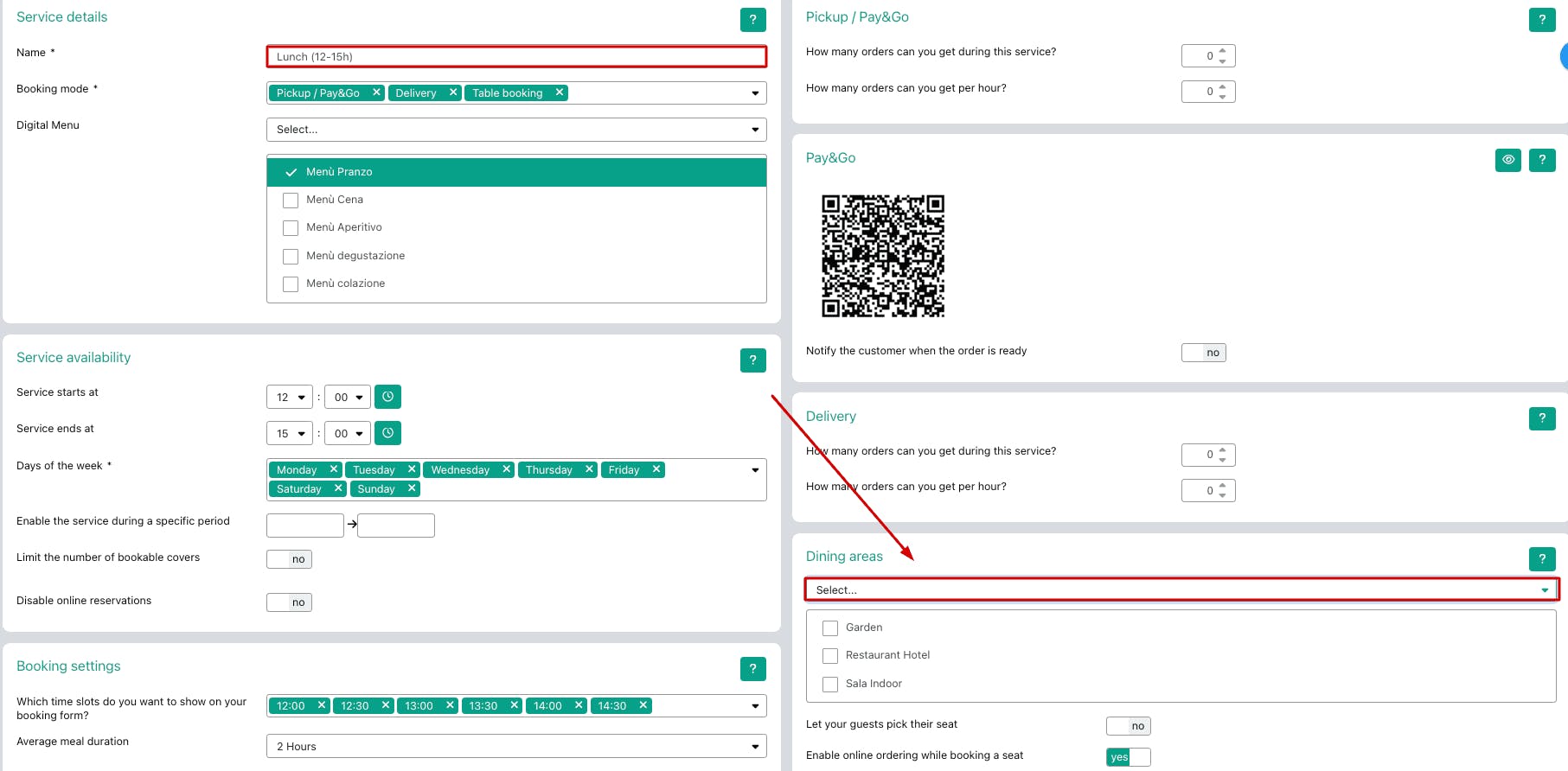This screenshot has width=1568, height=771.
Task: Click Pickup orders per hour number field
Action: point(1208,92)
